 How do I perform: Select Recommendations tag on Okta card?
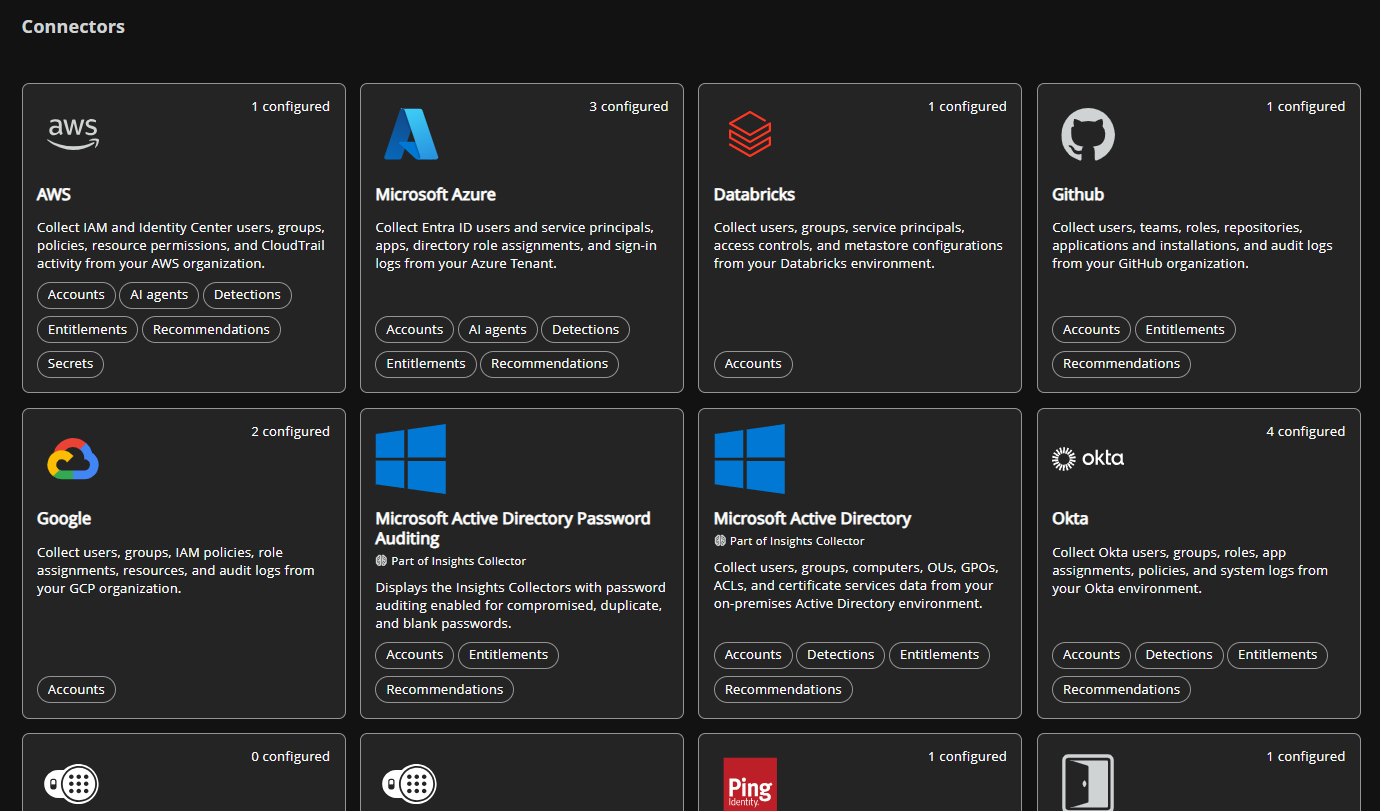pos(1121,689)
